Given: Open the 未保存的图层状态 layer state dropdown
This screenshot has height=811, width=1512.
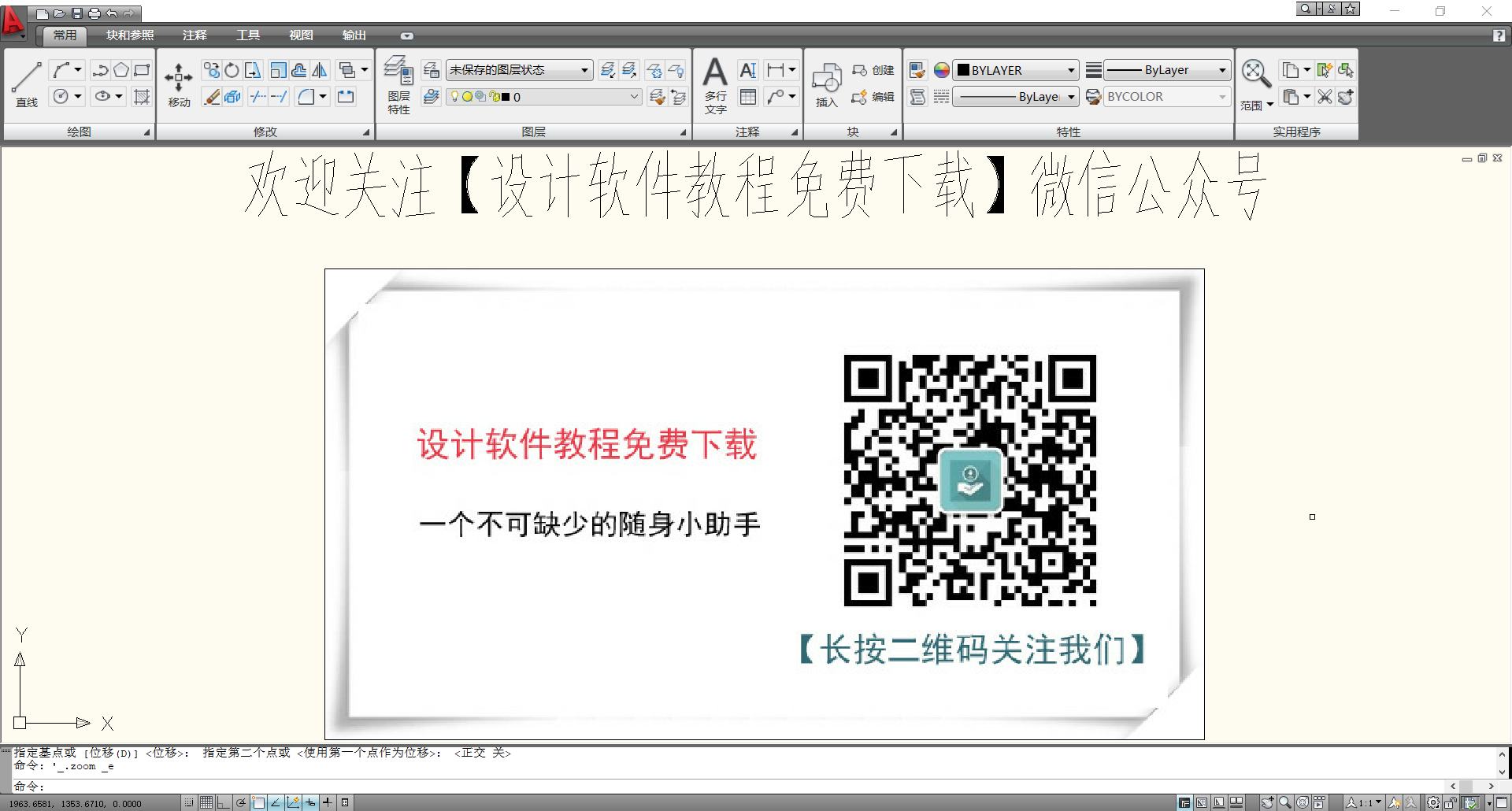Looking at the screenshot, I should pyautogui.click(x=520, y=70).
